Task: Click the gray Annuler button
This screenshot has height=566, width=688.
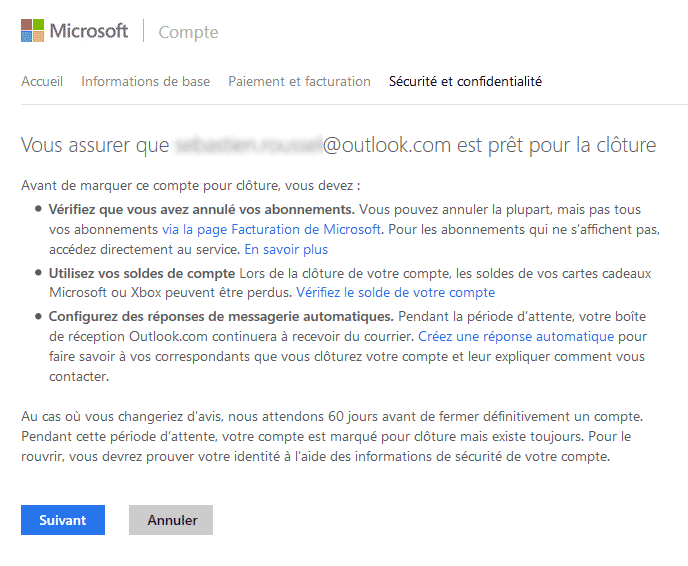Action: [171, 520]
